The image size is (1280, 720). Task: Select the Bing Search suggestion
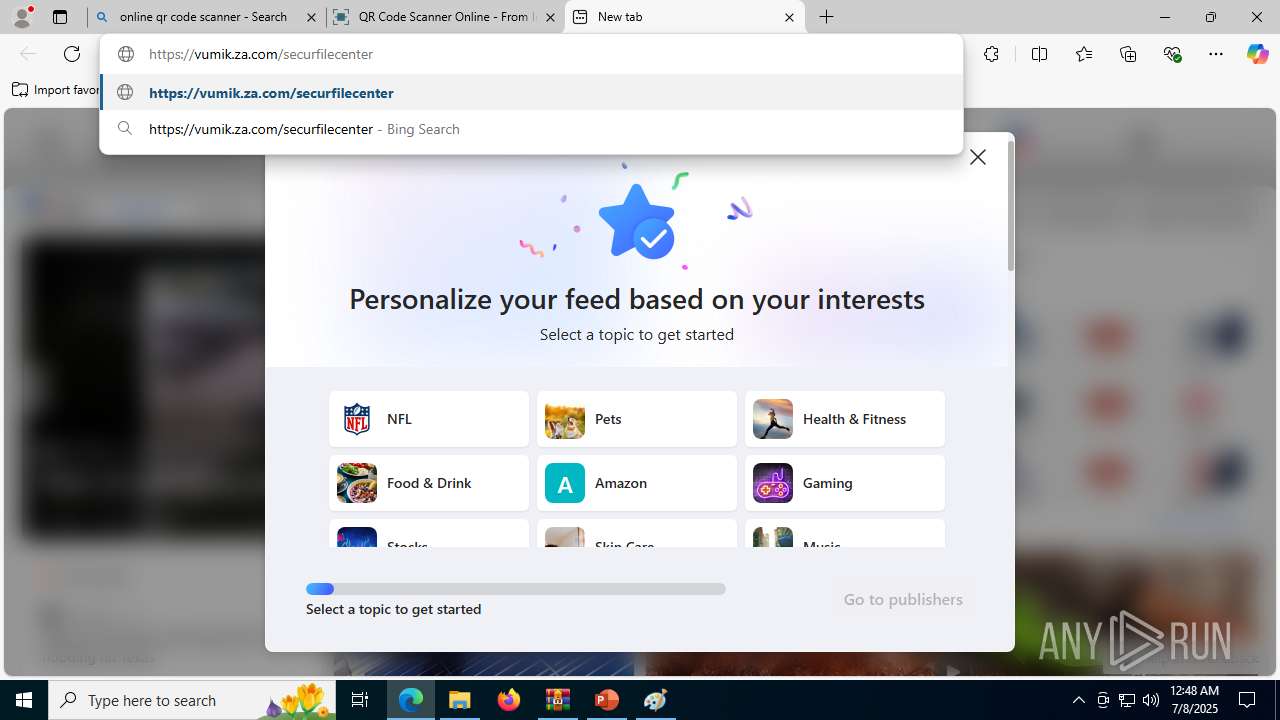coord(531,129)
